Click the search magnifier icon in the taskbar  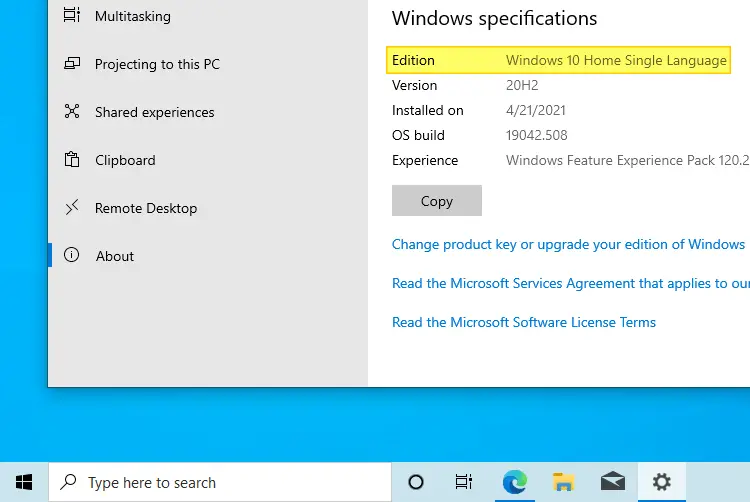[x=68, y=482]
